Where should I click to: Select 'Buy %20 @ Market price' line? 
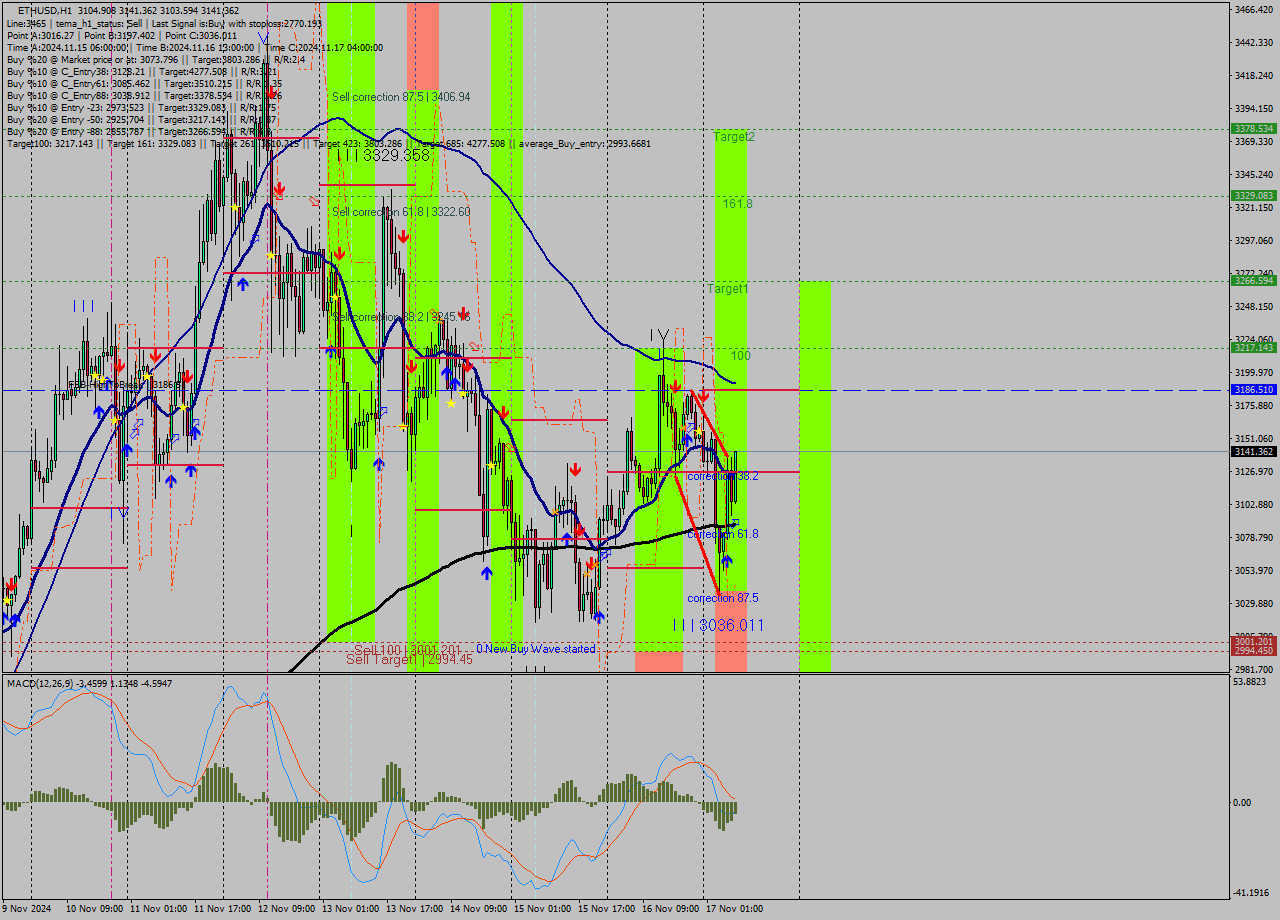click(155, 59)
